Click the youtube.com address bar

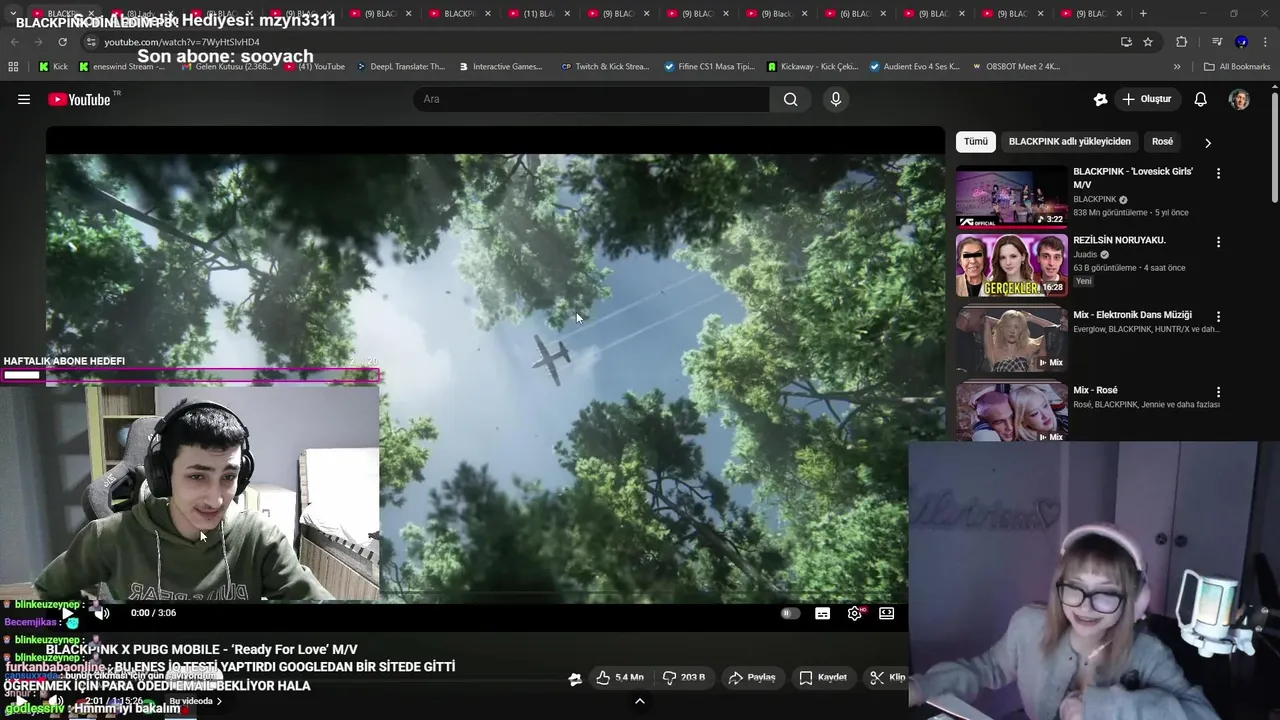coord(600,42)
